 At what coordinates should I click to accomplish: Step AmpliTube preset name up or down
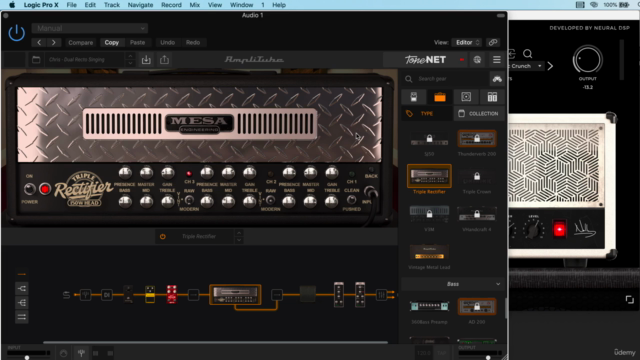(130, 60)
